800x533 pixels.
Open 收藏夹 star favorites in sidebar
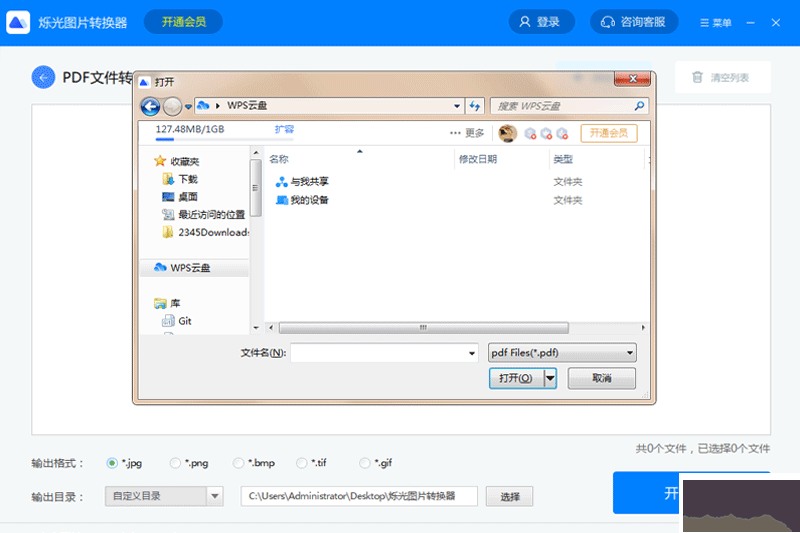[176, 161]
